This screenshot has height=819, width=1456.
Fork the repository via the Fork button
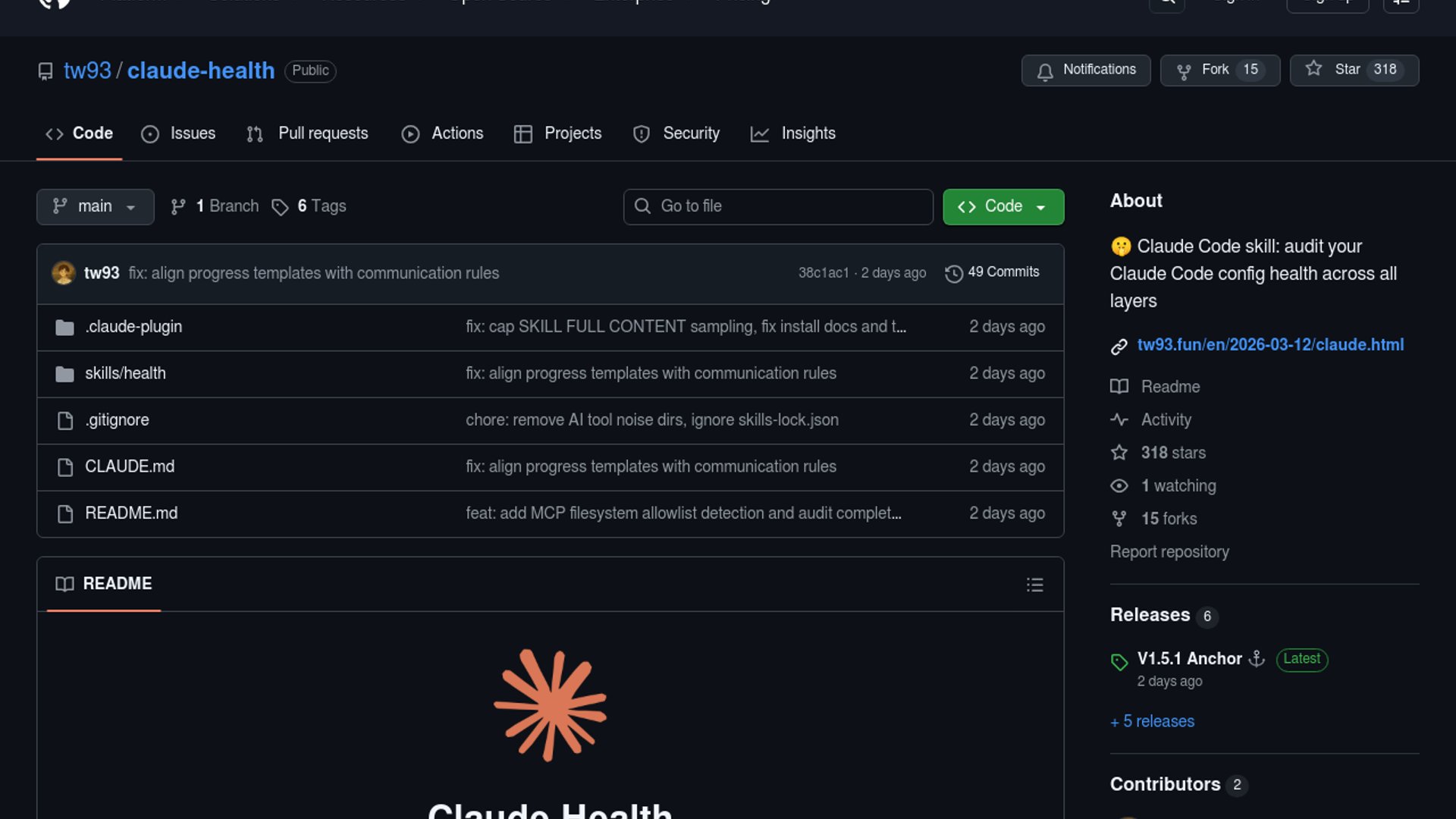tap(1219, 70)
